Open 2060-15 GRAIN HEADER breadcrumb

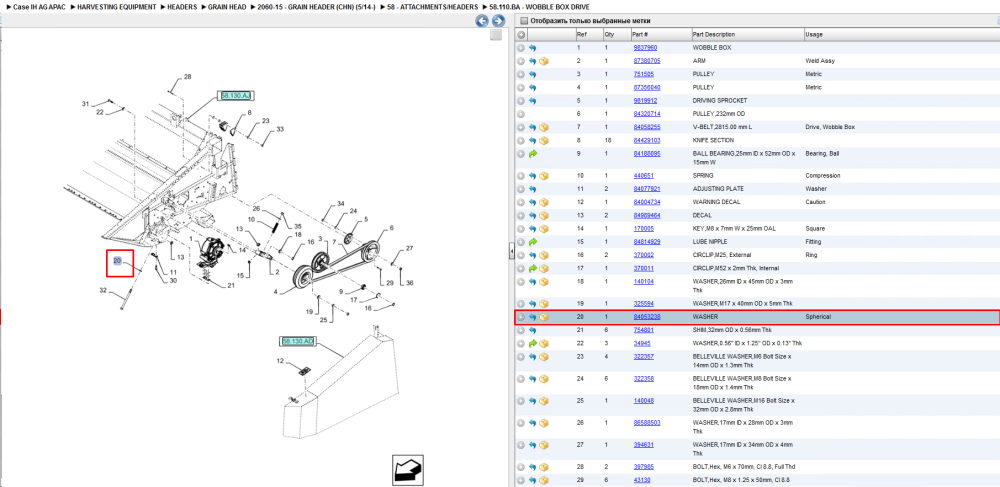(316, 6)
